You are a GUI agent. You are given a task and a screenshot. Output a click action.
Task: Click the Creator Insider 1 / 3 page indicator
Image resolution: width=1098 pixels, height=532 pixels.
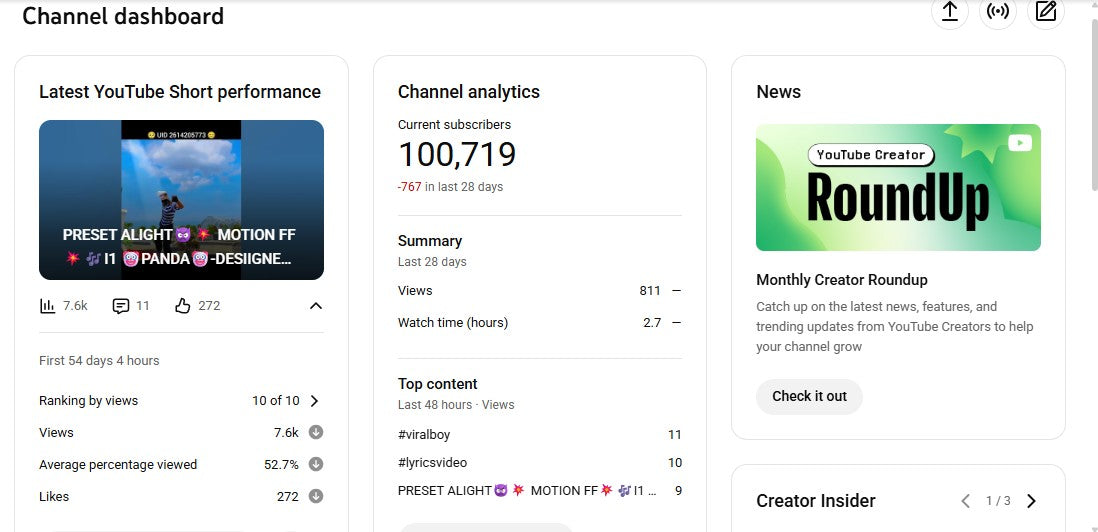998,501
